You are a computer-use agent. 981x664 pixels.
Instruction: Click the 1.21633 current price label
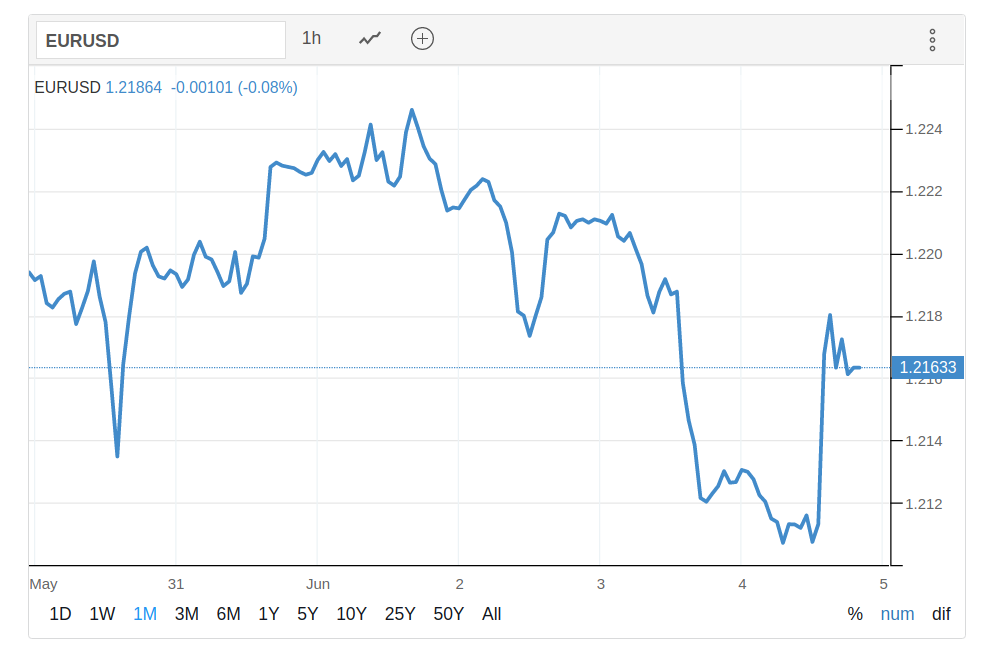coord(927,368)
